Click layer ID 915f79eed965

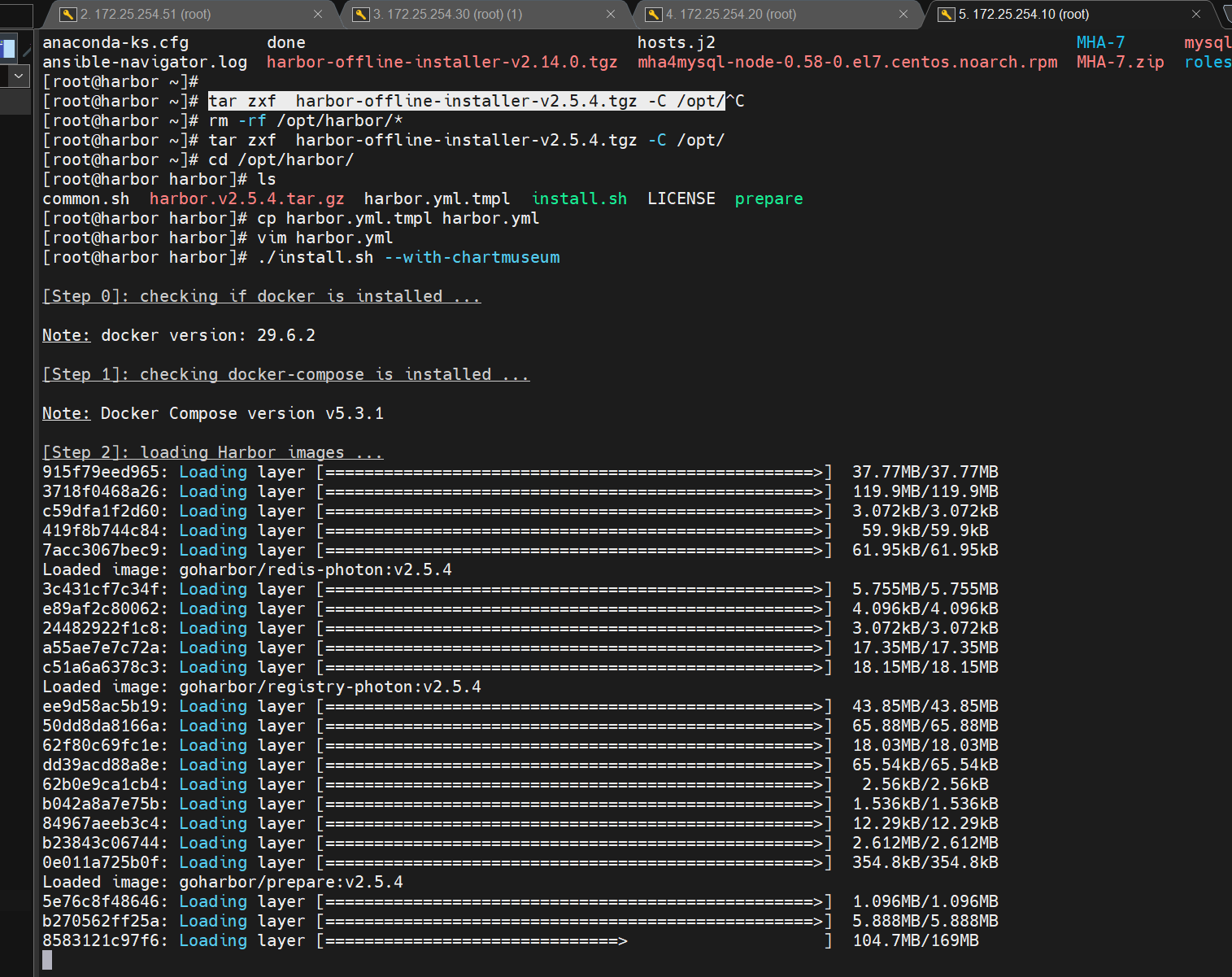[101, 472]
